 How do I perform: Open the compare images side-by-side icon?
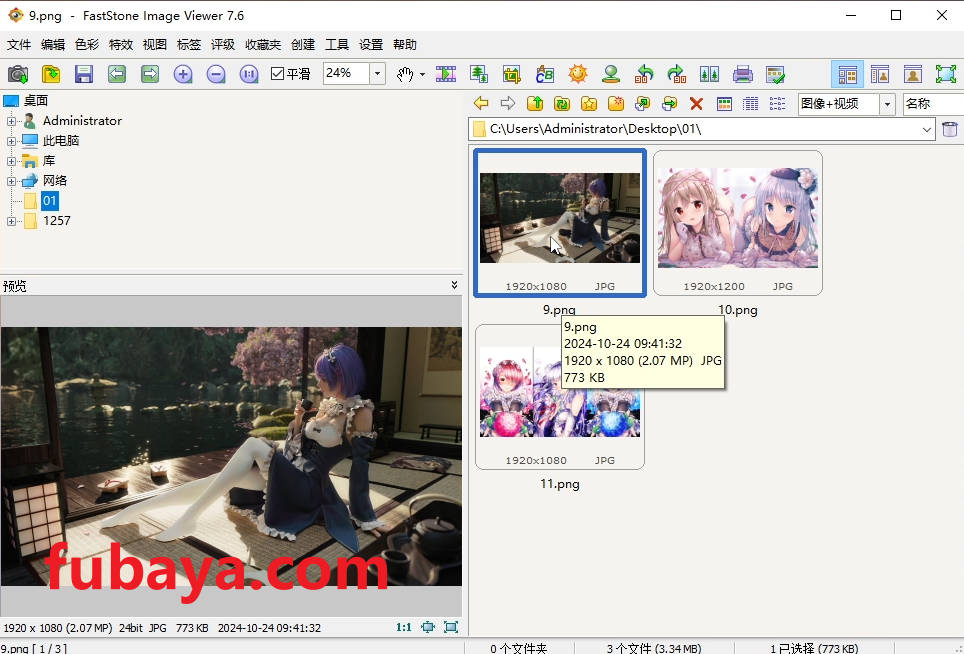(709, 74)
